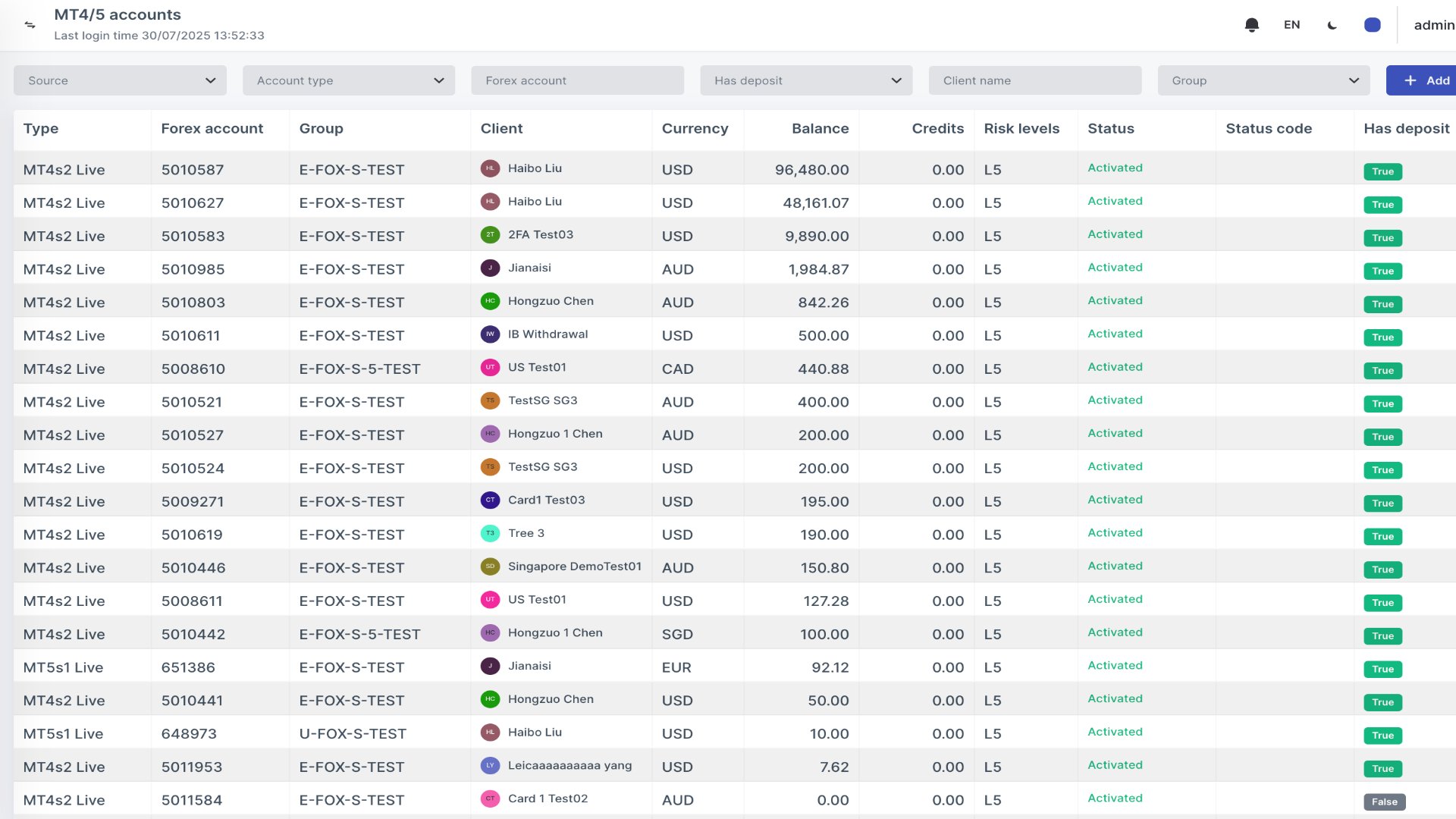The image size is (1456, 819).
Task: Click the 2FA Test03 avatar icon
Action: click(x=490, y=235)
